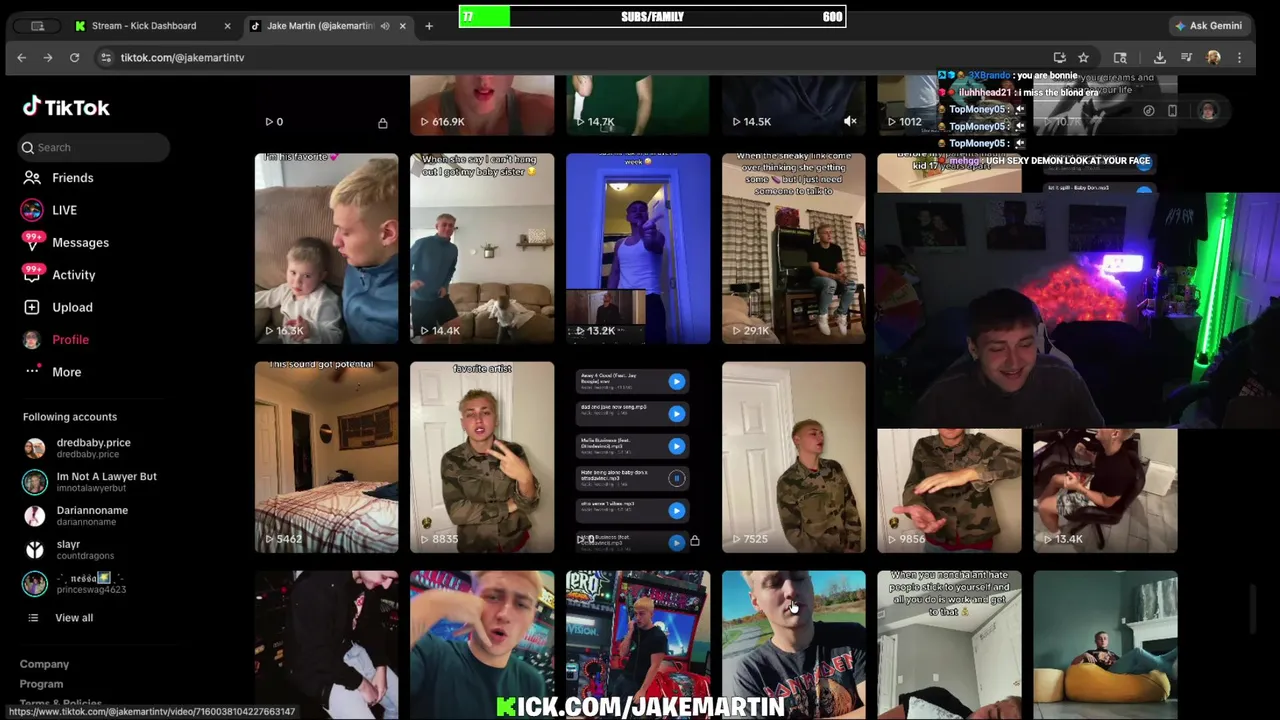The image size is (1280, 720).
Task: Open Chrome three-dot menu
Action: tap(1239, 58)
